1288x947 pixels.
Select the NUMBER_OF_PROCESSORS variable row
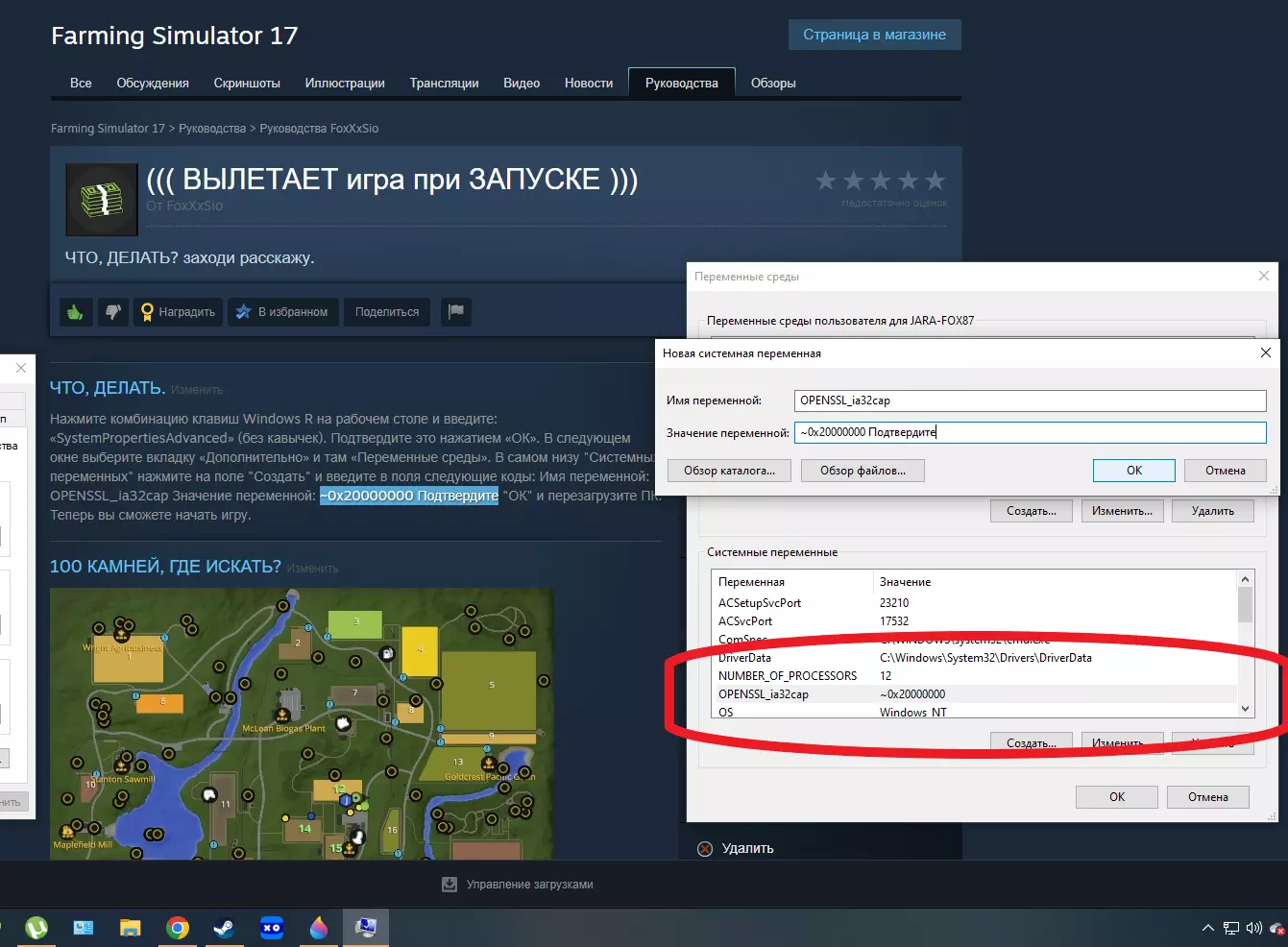(x=974, y=676)
